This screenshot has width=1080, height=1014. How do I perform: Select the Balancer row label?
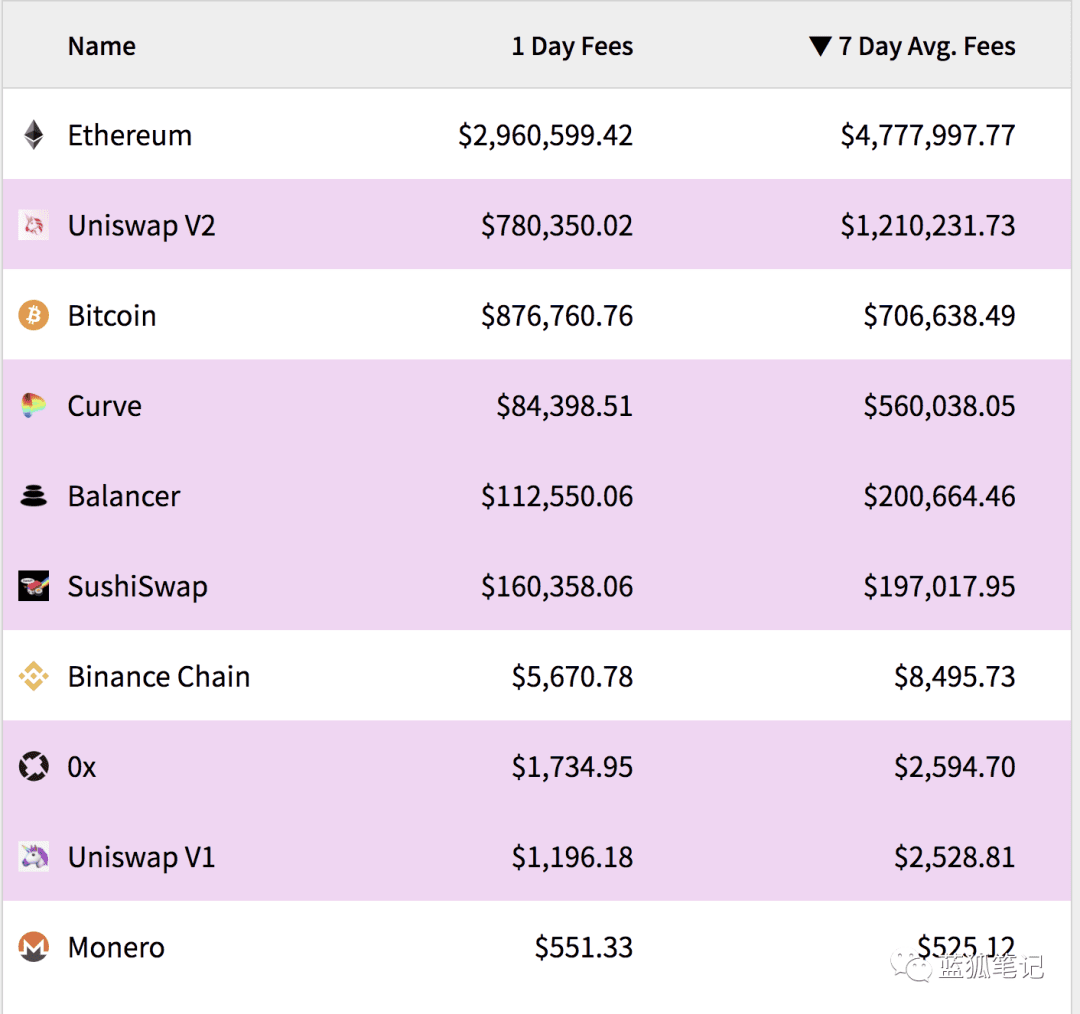coord(124,496)
